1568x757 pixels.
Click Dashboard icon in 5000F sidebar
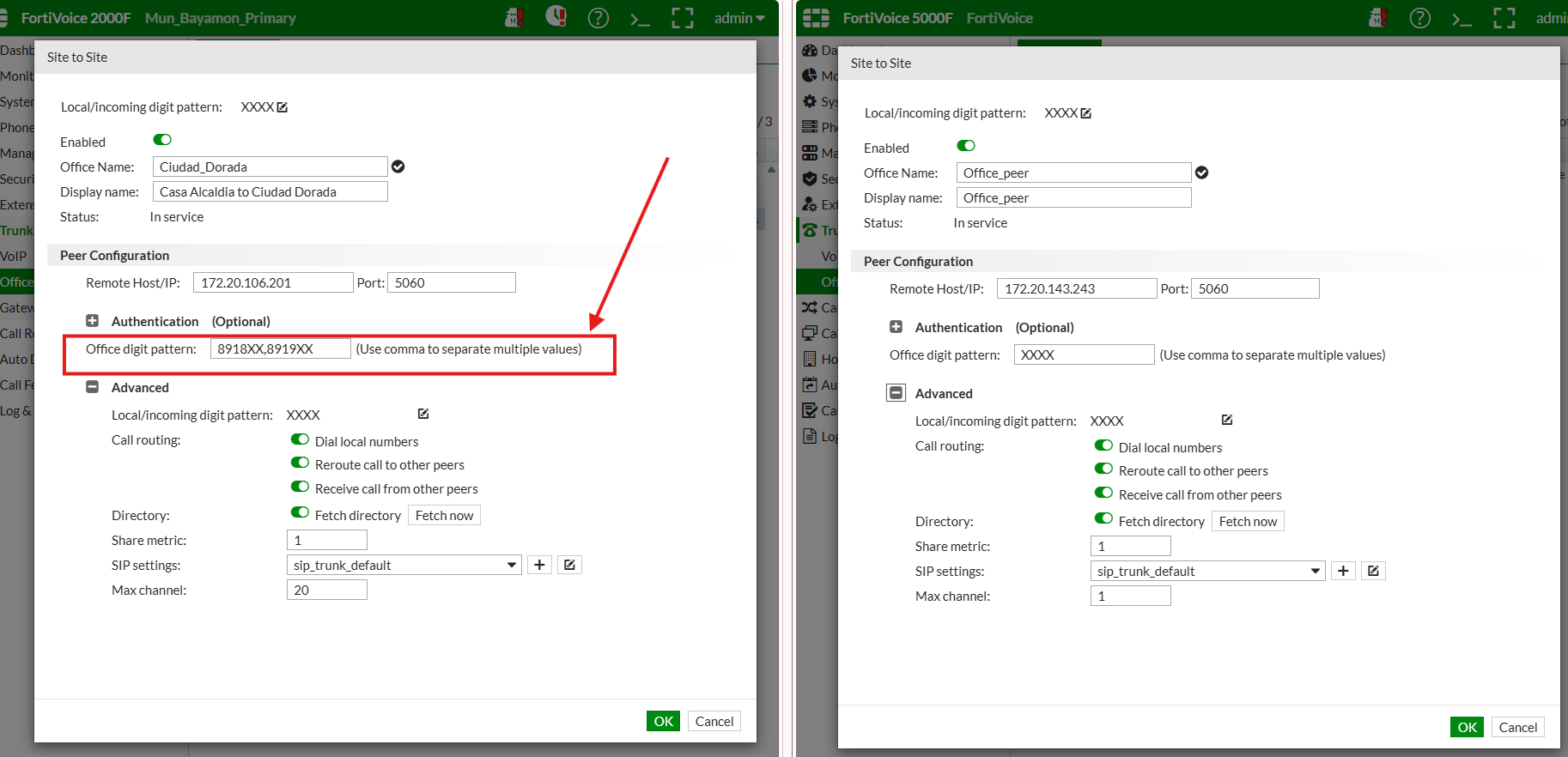point(810,50)
